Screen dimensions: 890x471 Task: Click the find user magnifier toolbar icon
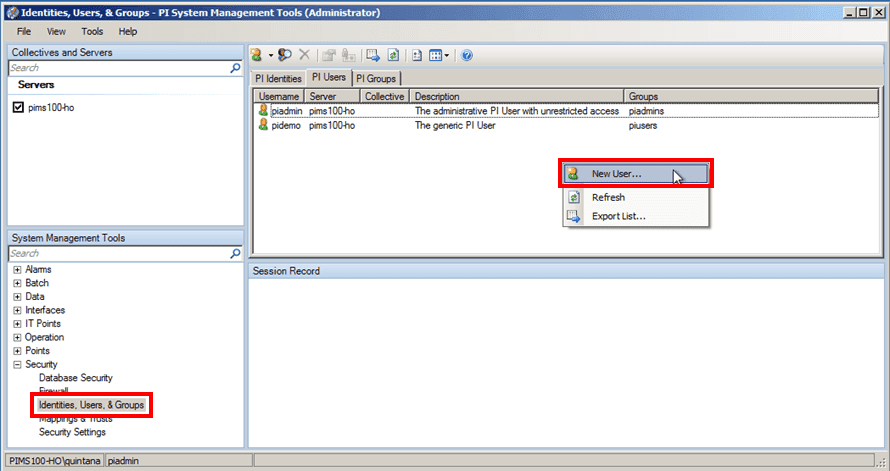click(x=284, y=55)
